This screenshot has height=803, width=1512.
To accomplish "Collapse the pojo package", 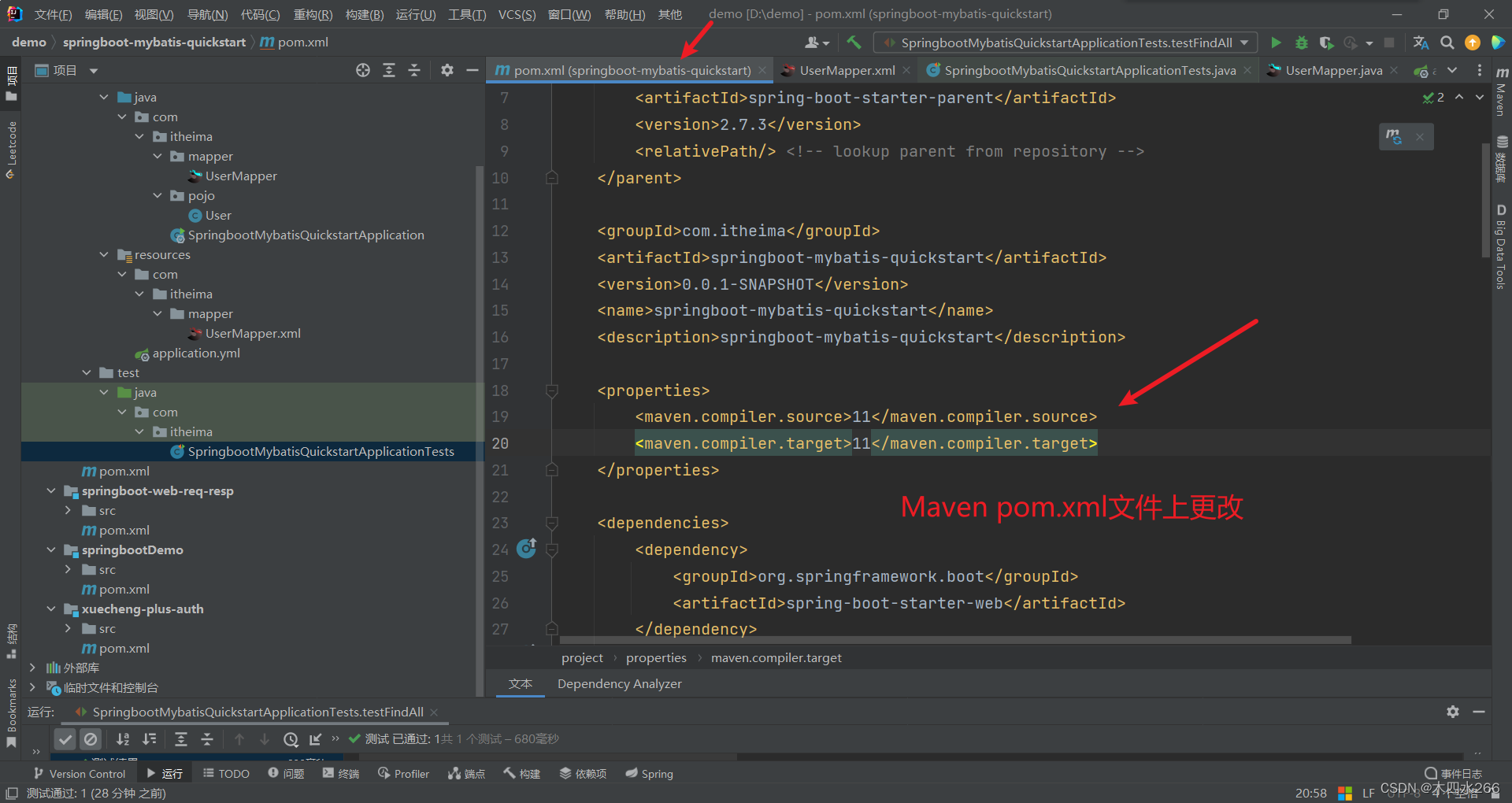I will (x=157, y=195).
